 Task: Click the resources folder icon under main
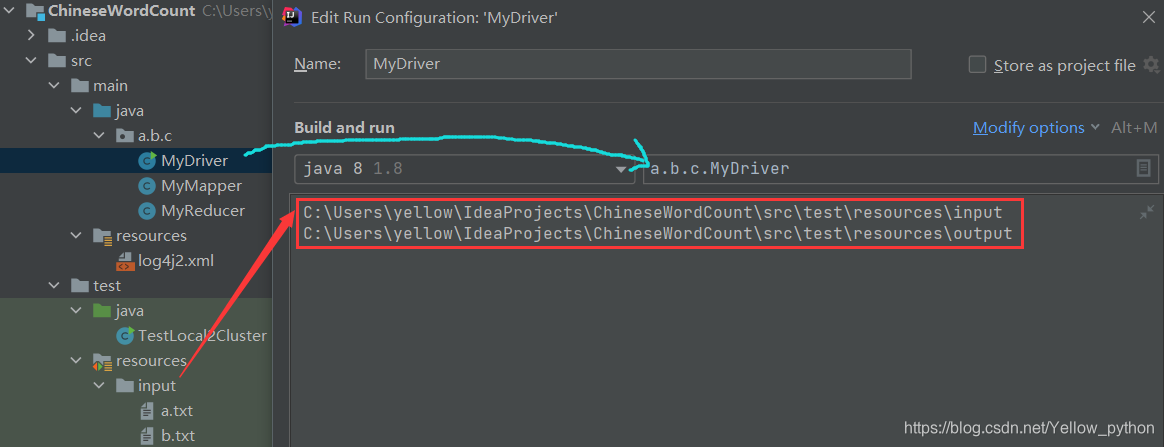pyautogui.click(x=102, y=236)
